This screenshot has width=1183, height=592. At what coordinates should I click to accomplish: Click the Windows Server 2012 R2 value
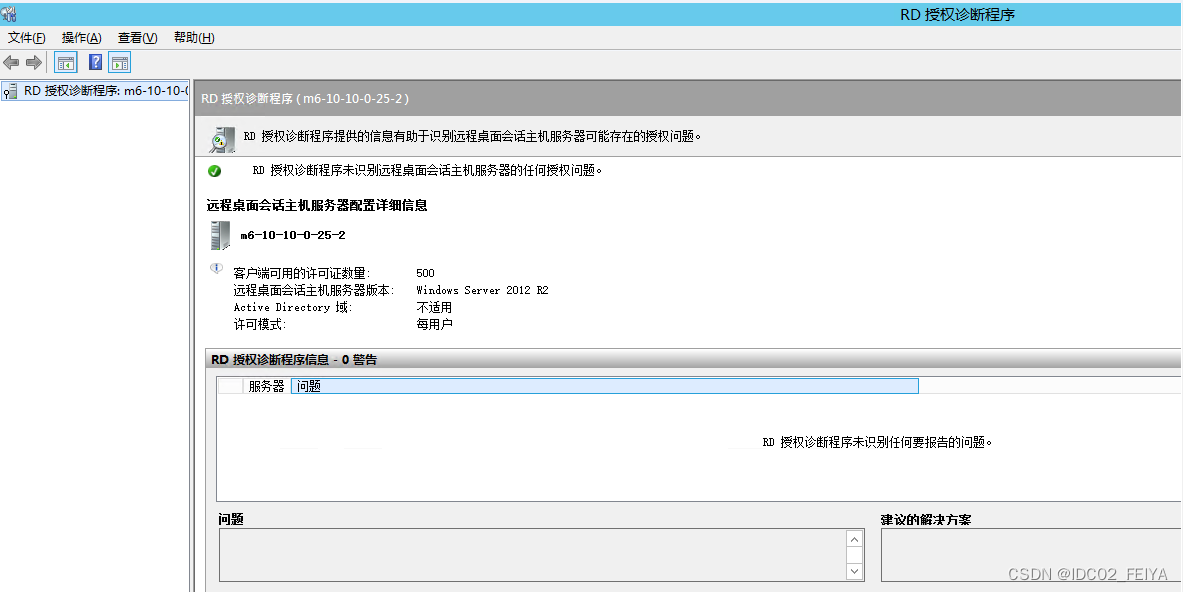(x=482, y=290)
